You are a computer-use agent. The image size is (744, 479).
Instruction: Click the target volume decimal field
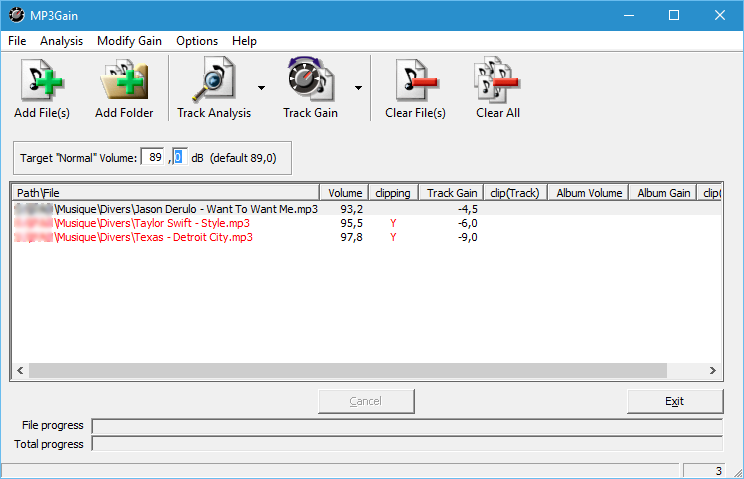pyautogui.click(x=179, y=157)
